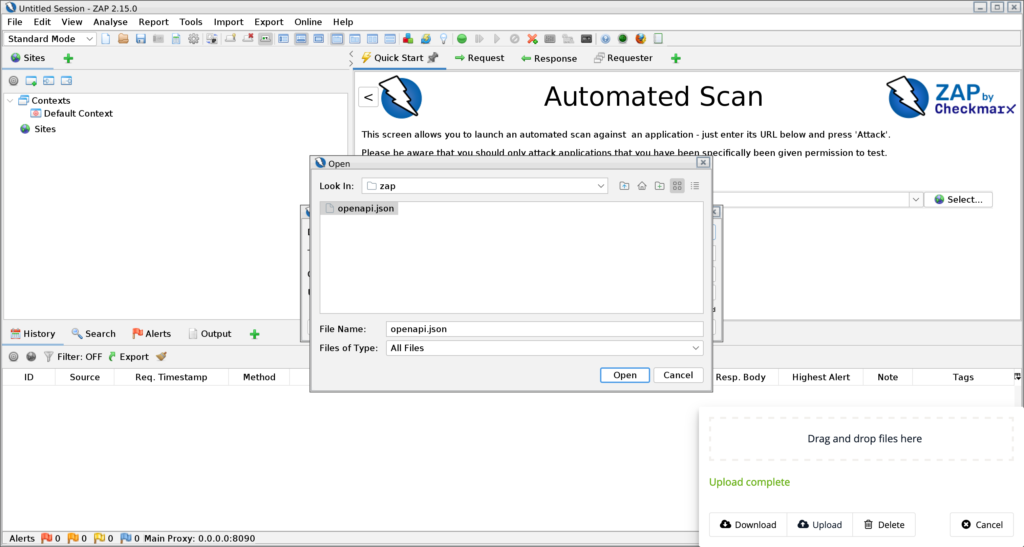Viewport: 1024px width, 547px height.
Task: Click the Download button
Action: 748,525
